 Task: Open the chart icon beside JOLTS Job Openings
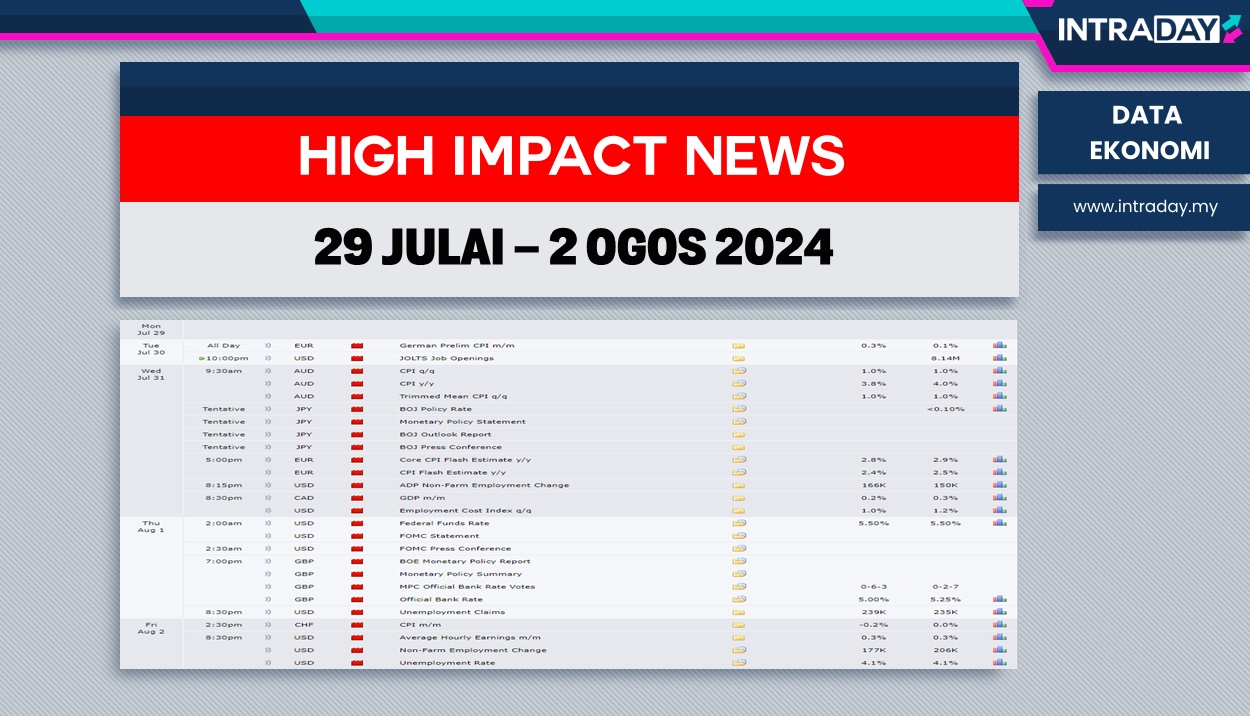[x=997, y=358]
